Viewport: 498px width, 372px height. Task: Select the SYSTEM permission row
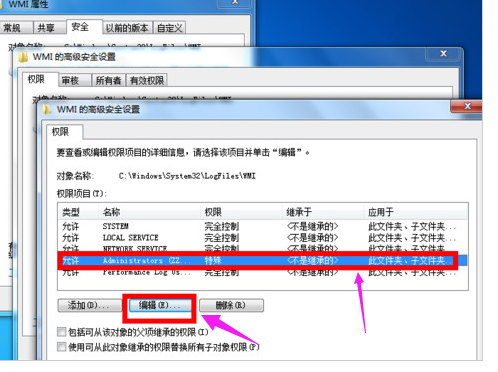click(263, 226)
